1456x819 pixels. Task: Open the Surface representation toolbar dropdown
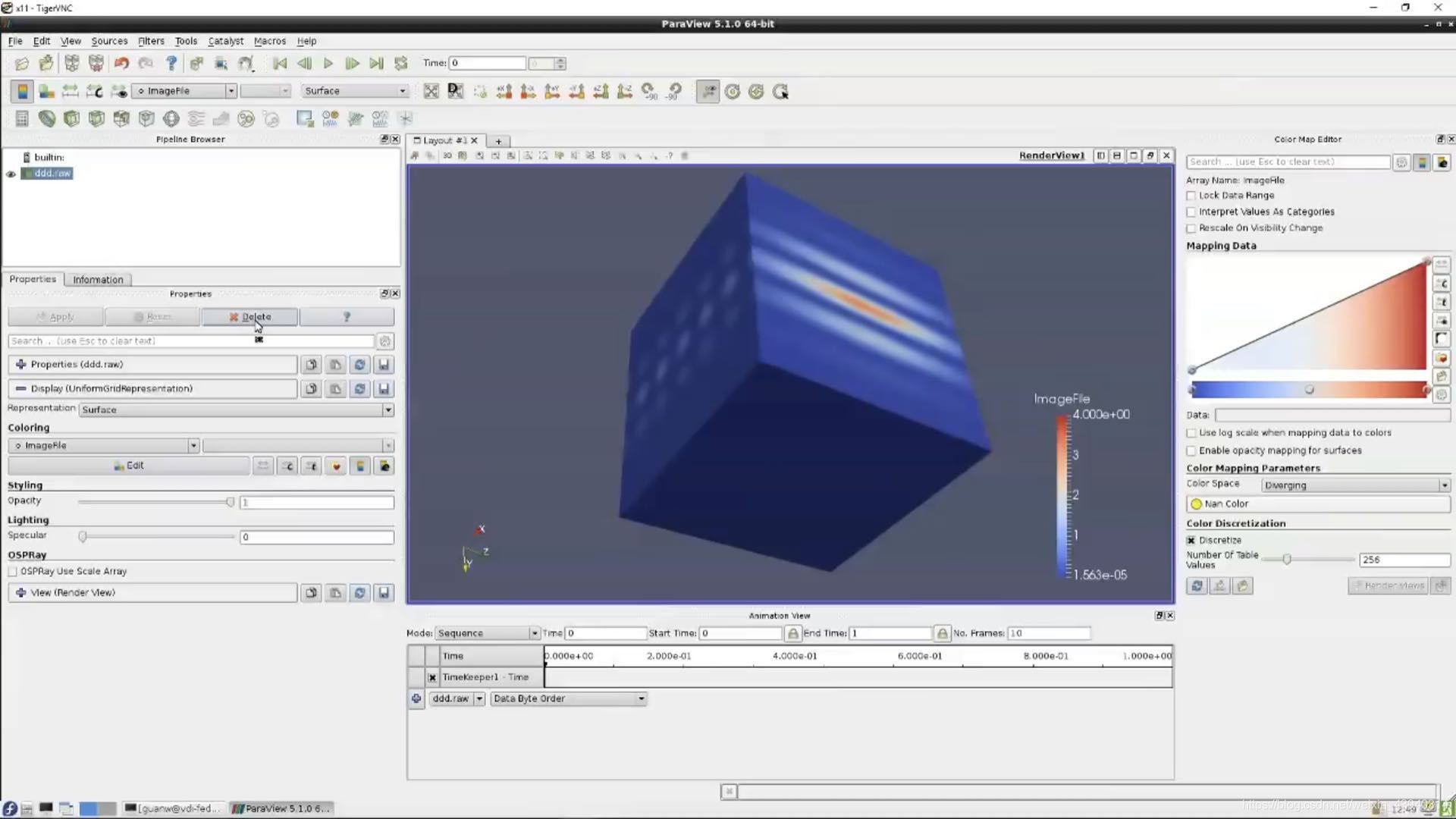(355, 91)
